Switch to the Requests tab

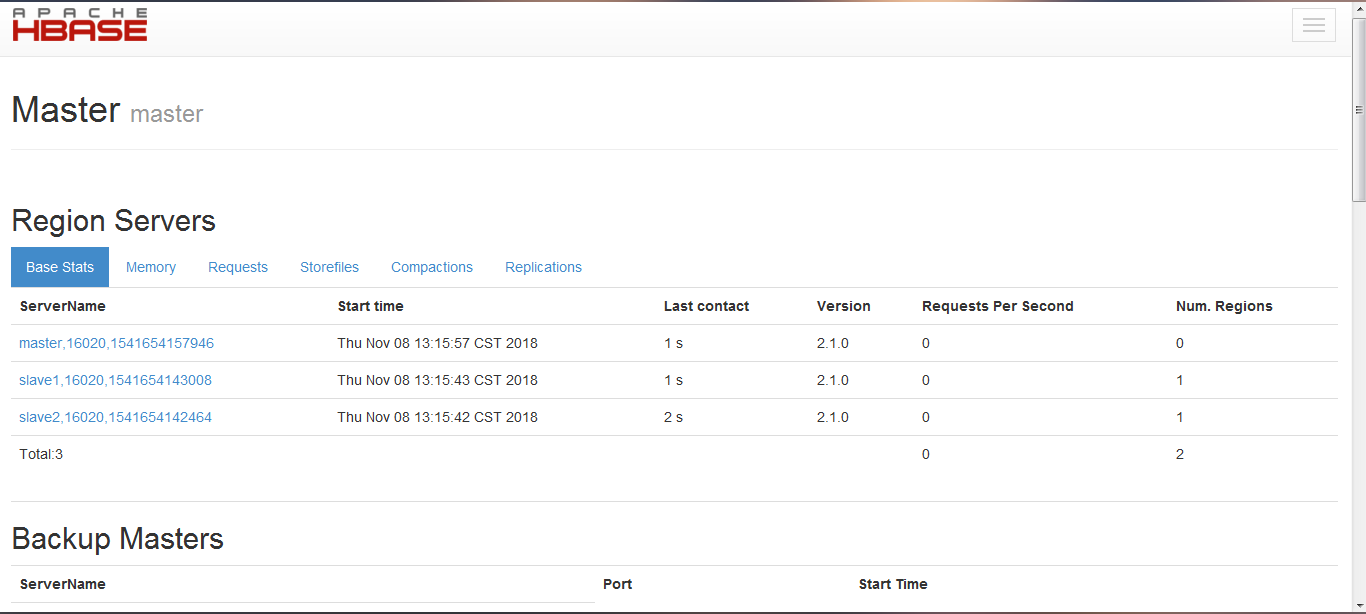click(x=238, y=267)
